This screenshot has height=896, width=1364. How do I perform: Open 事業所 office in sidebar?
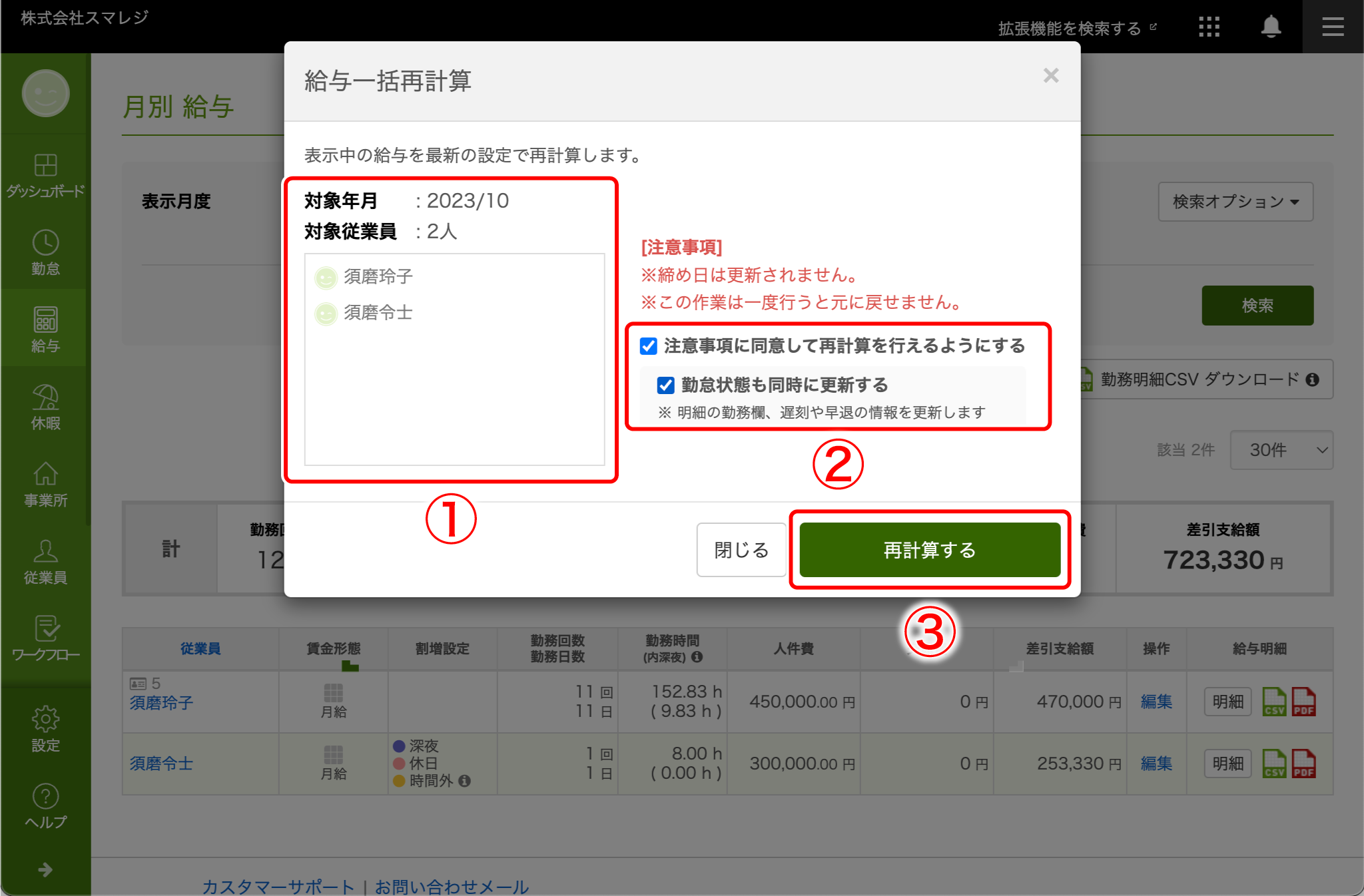45,484
